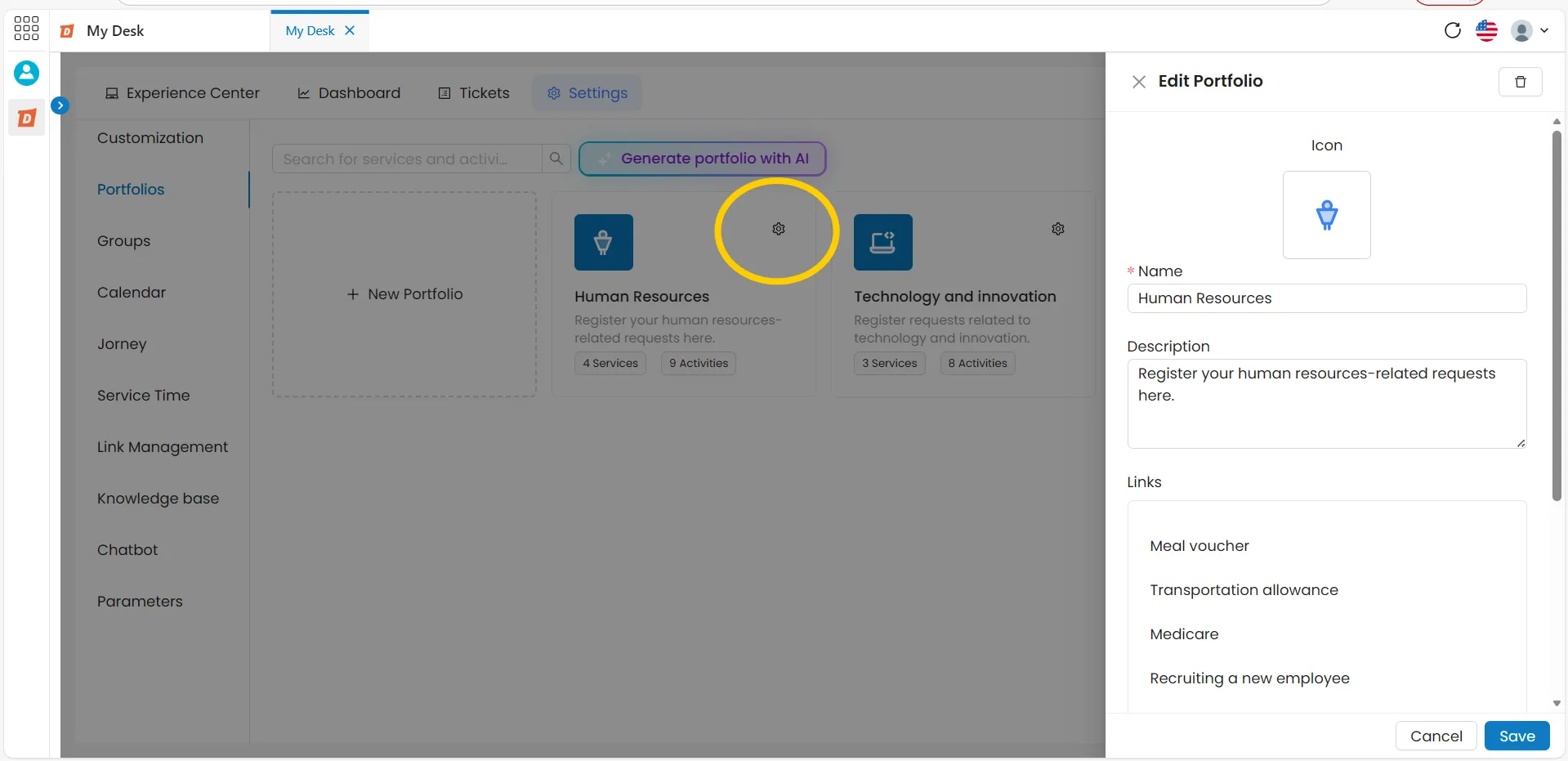Select the Meal voucher link entry
The image size is (1568, 761).
(1199, 546)
